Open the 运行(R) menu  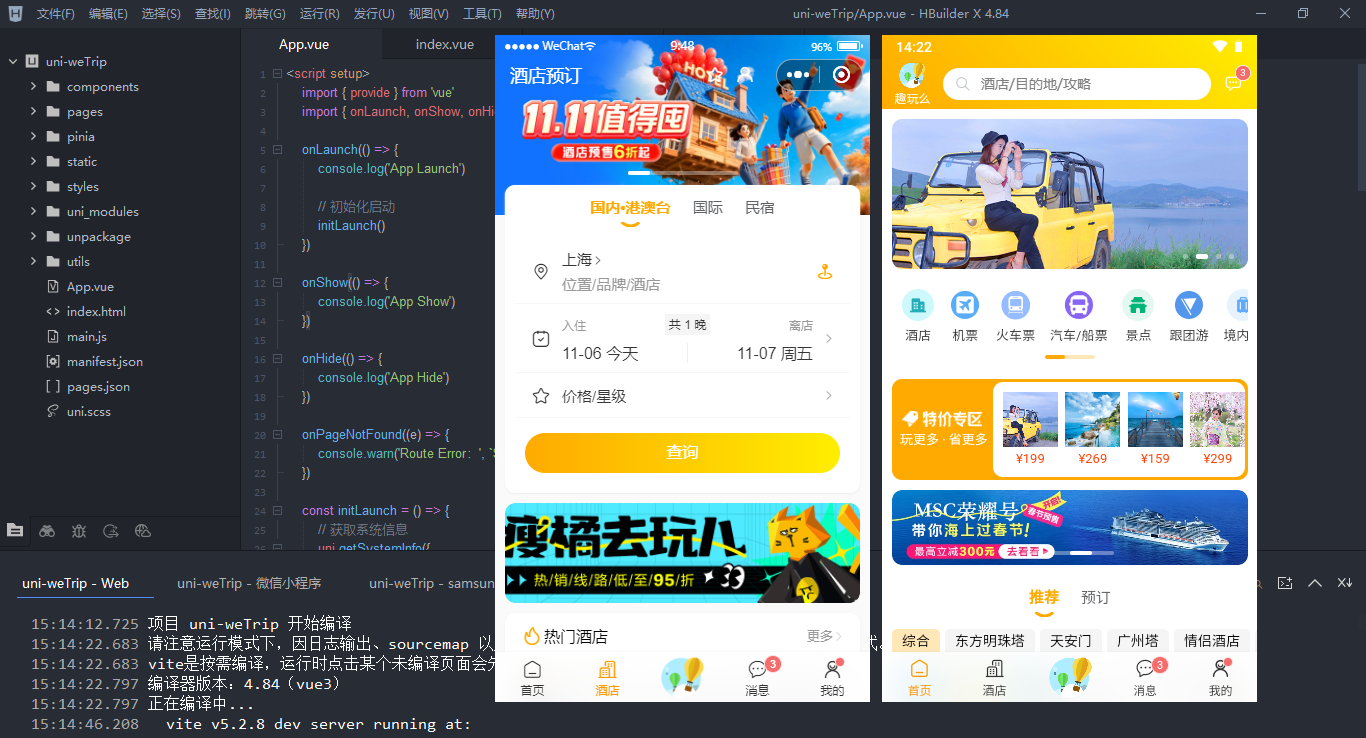318,14
